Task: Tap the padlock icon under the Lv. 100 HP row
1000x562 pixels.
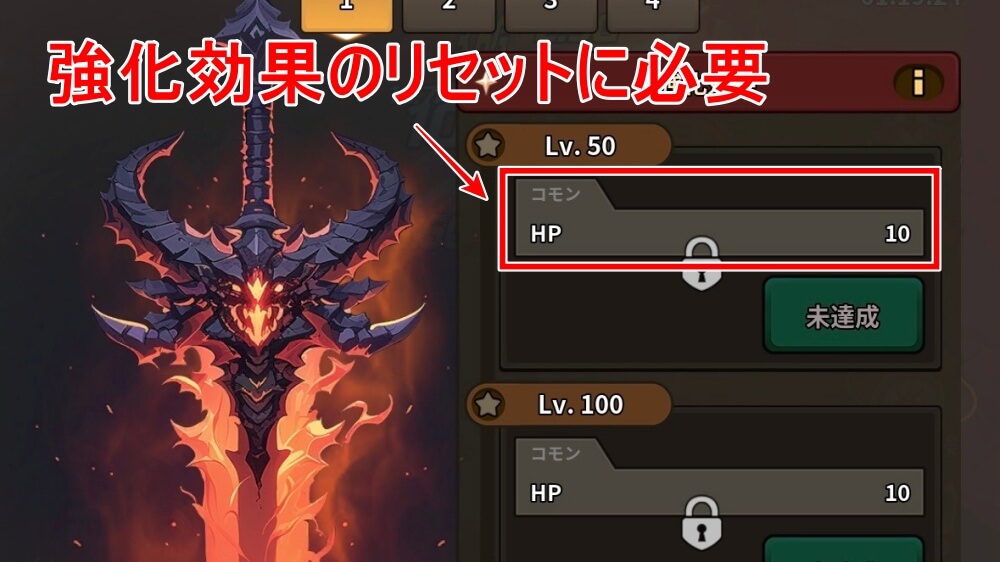Action: coord(702,523)
